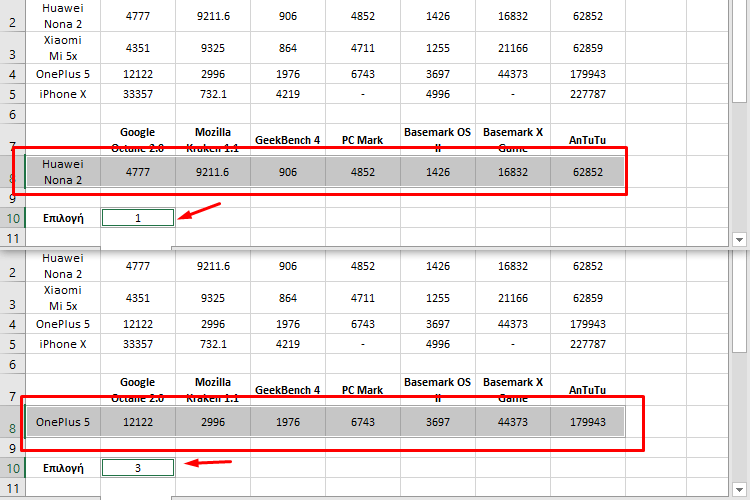Select row header 4 in the upper sheet
The width and height of the screenshot is (750, 500).
click(x=12, y=74)
